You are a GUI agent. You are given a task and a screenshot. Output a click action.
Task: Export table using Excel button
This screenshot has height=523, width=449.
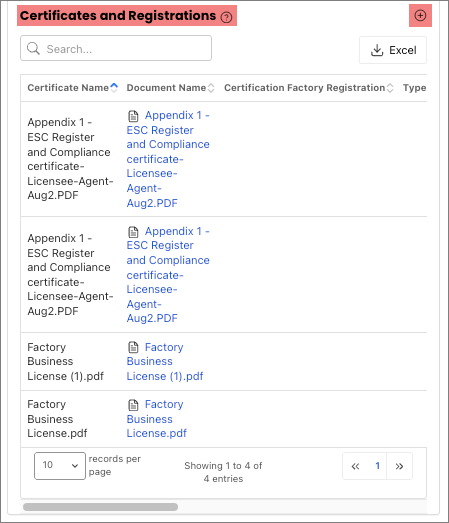pos(393,50)
